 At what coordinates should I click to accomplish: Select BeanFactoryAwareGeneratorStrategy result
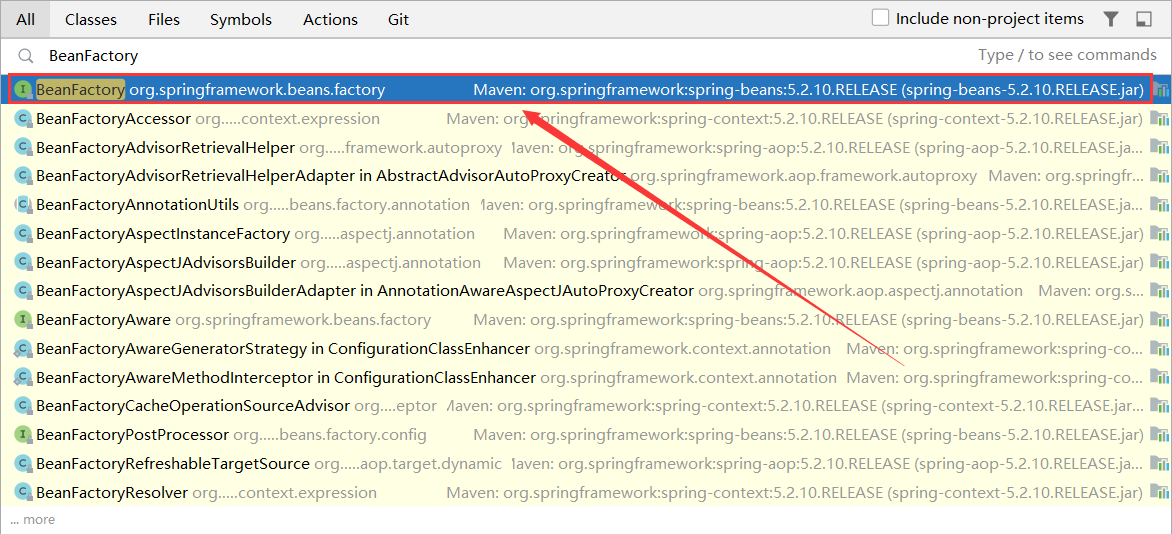586,348
